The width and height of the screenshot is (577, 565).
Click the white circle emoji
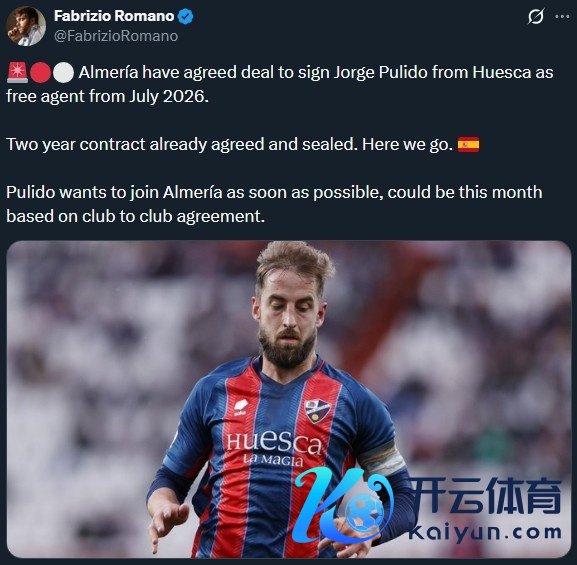pos(63,73)
